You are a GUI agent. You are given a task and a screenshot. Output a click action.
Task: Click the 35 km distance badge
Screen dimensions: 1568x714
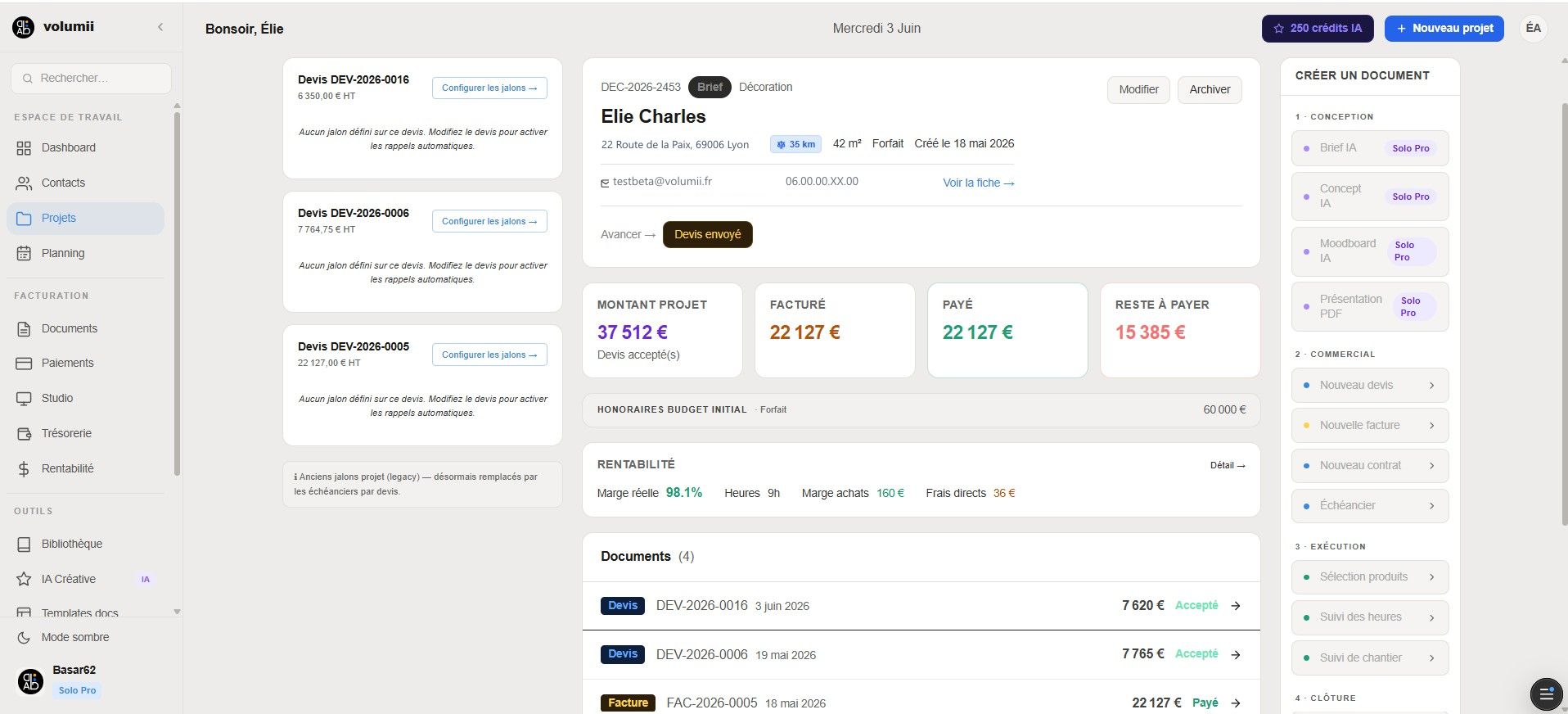795,144
